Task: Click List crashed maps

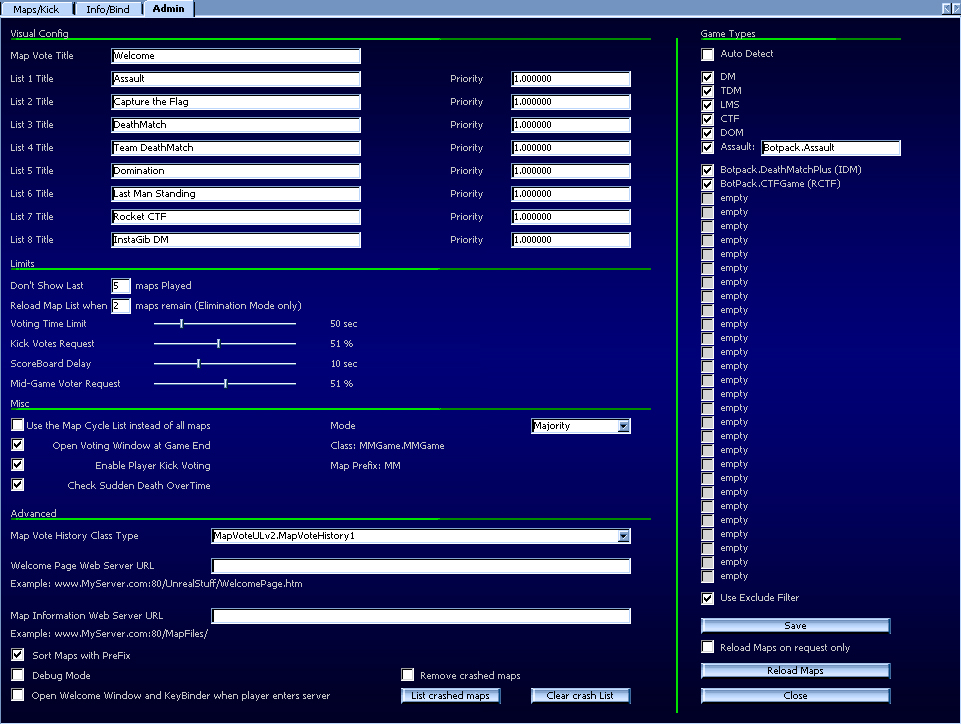Action: pos(450,695)
